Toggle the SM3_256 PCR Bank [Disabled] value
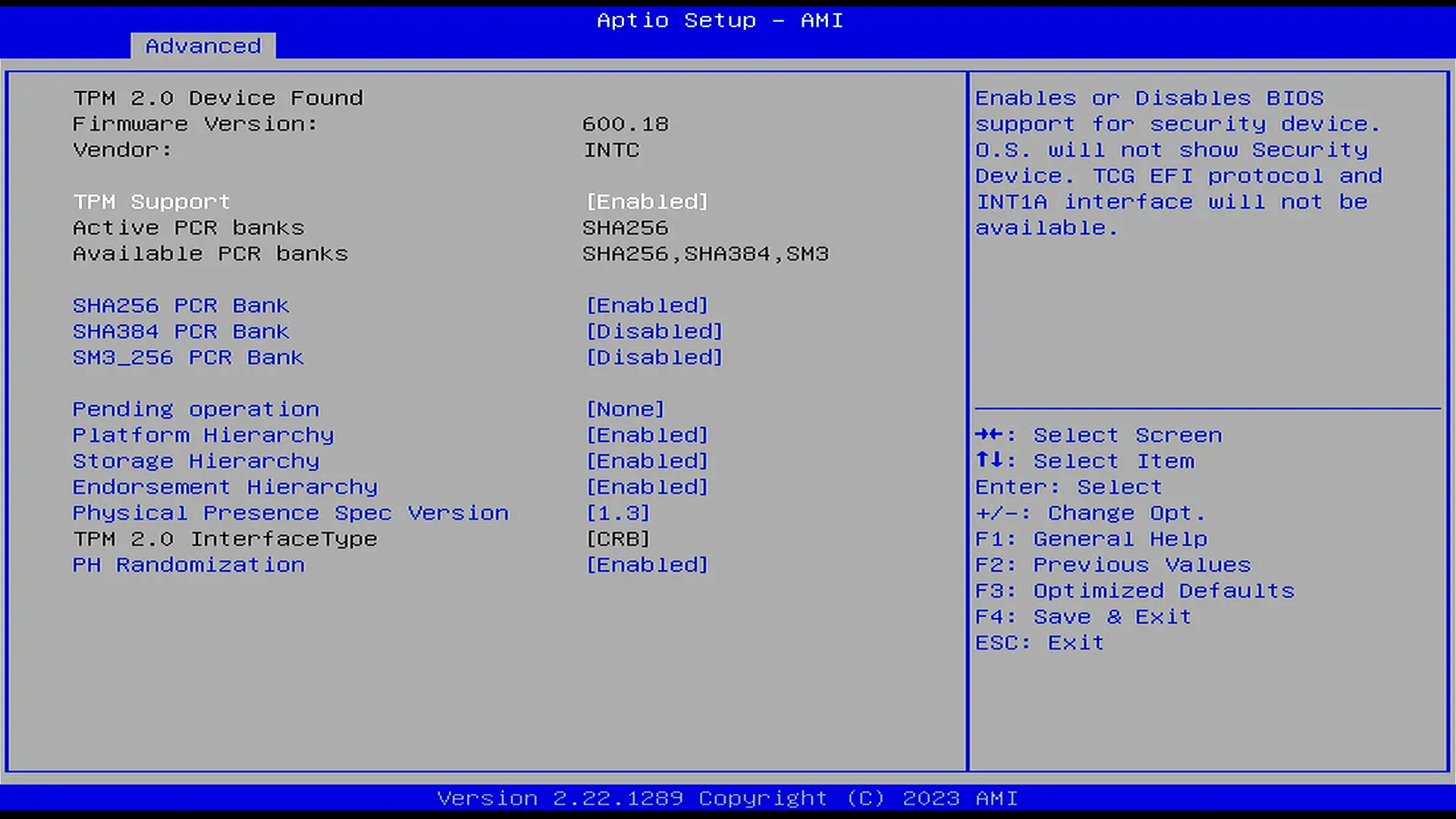The width and height of the screenshot is (1456, 819). coord(654,357)
